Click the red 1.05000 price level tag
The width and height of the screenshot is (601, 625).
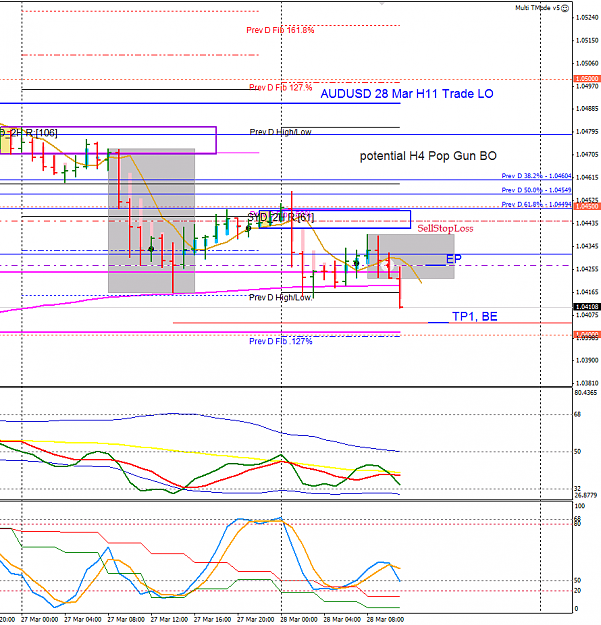pyautogui.click(x=587, y=79)
